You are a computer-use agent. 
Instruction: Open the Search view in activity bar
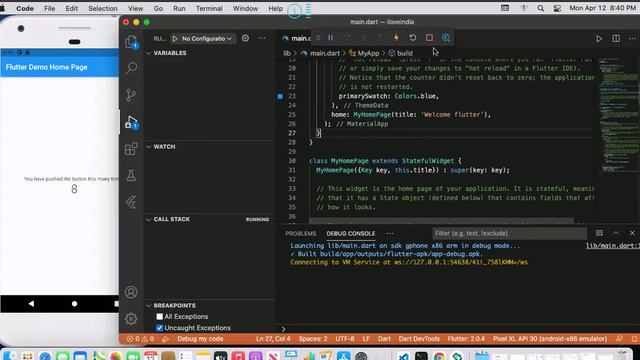(x=131, y=68)
